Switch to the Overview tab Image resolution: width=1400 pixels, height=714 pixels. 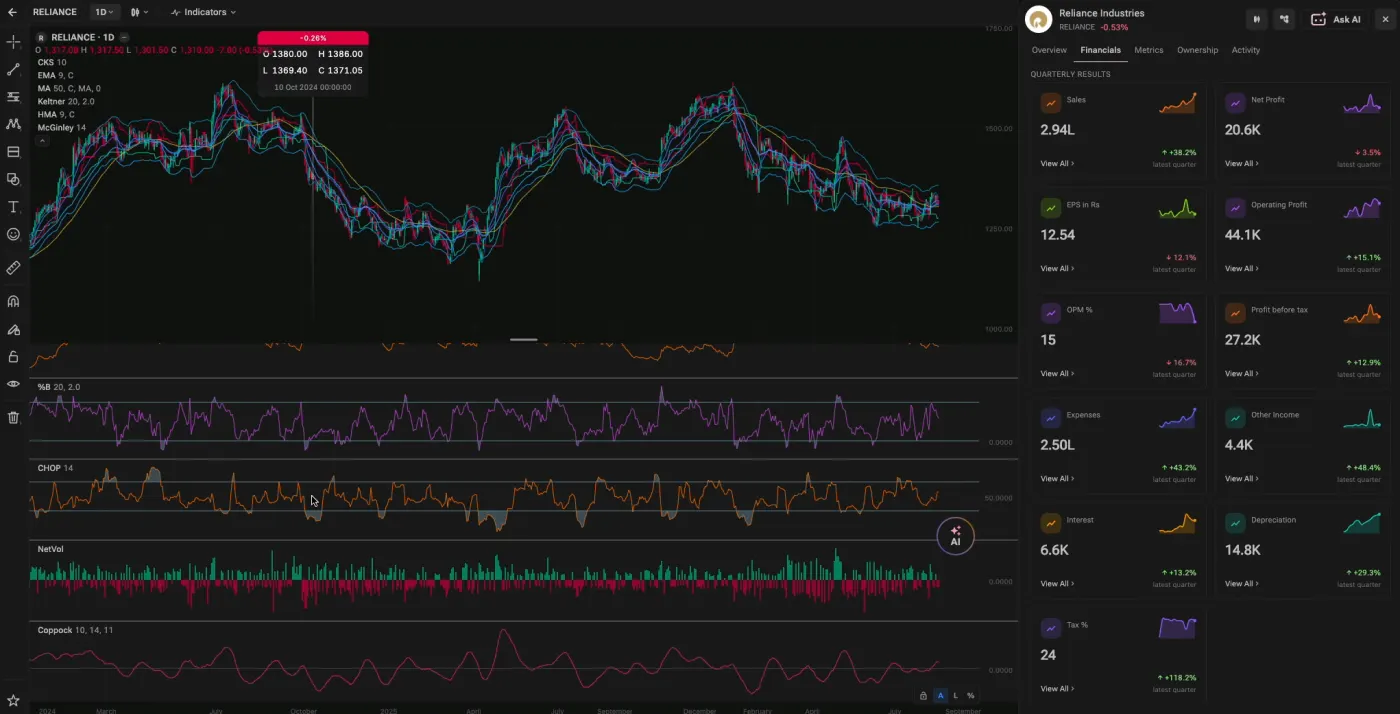click(x=1049, y=50)
